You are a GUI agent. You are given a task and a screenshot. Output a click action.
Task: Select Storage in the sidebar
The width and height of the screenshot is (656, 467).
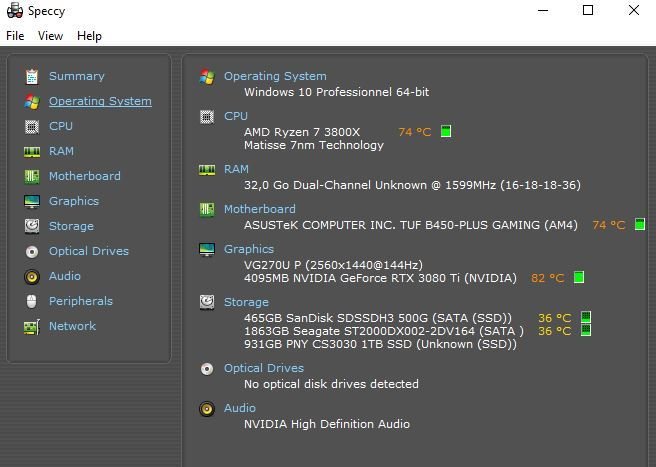coord(71,226)
